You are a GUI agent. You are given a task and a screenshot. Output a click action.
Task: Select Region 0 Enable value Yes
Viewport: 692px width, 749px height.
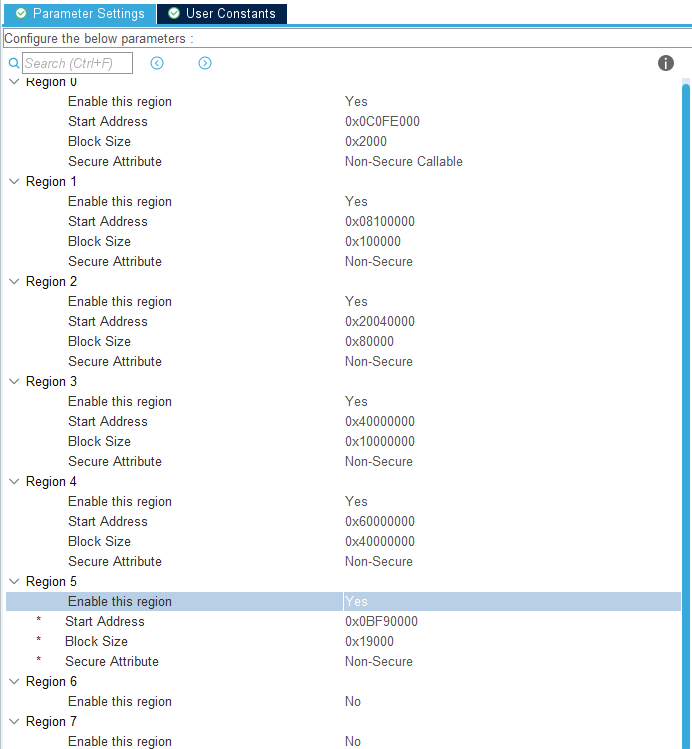click(x=356, y=102)
